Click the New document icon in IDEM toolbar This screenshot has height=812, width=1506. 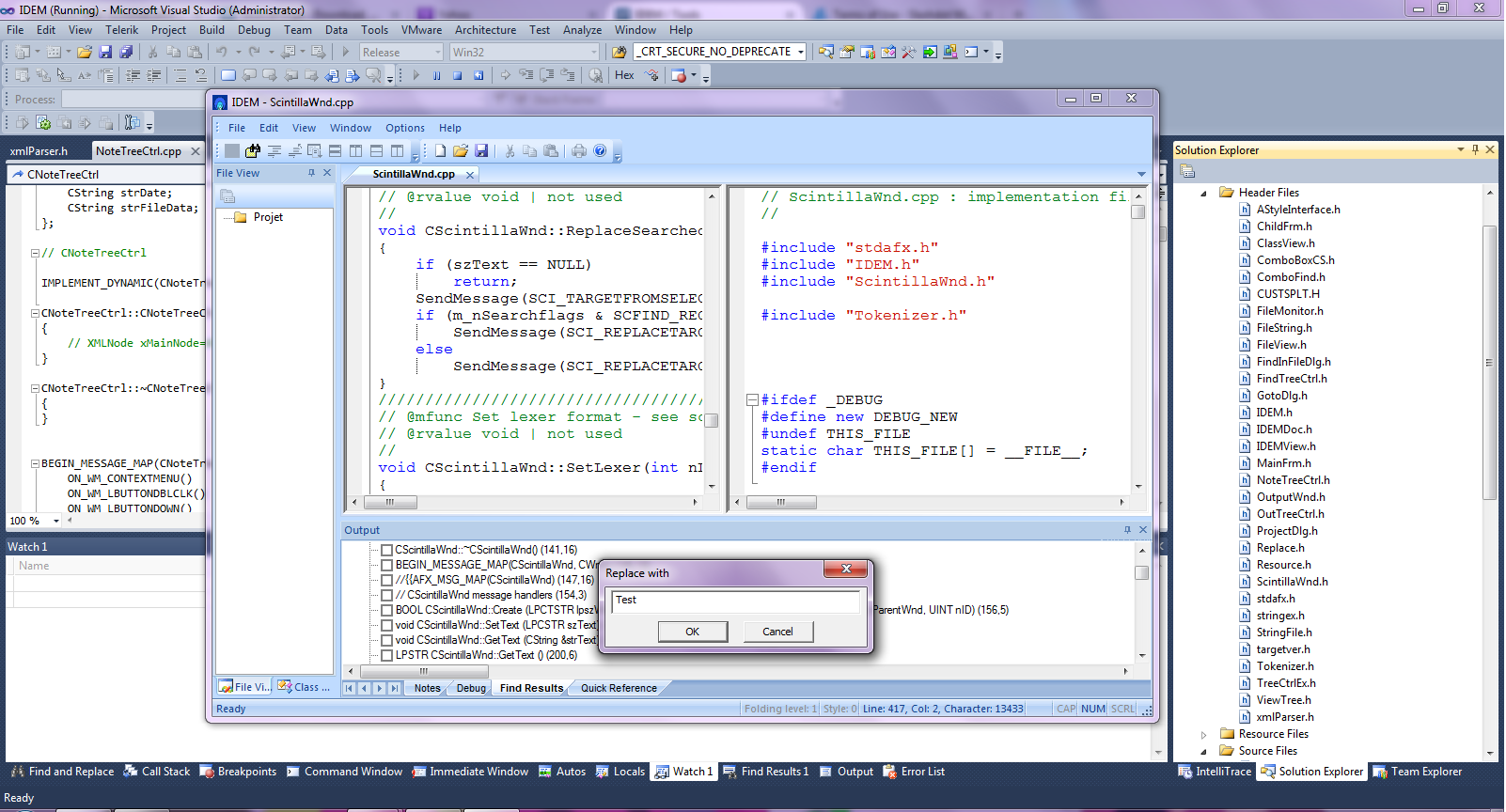tap(440, 150)
